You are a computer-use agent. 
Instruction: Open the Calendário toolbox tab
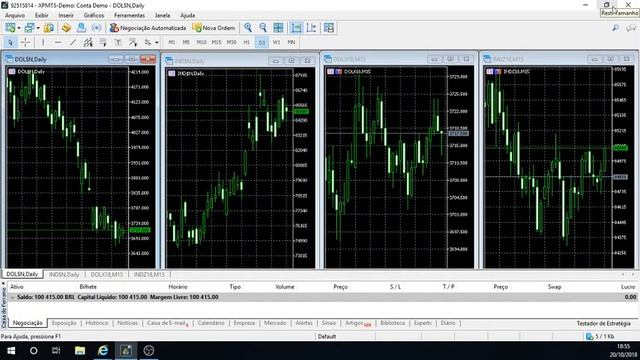pos(211,323)
